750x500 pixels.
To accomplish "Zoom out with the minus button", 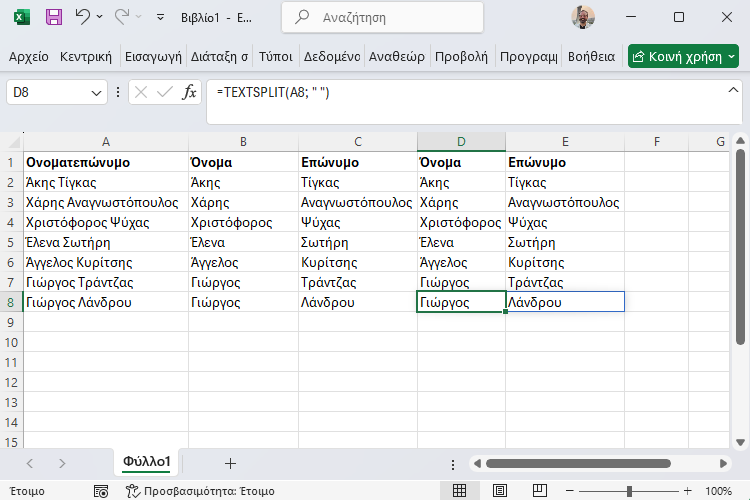I will click(569, 491).
